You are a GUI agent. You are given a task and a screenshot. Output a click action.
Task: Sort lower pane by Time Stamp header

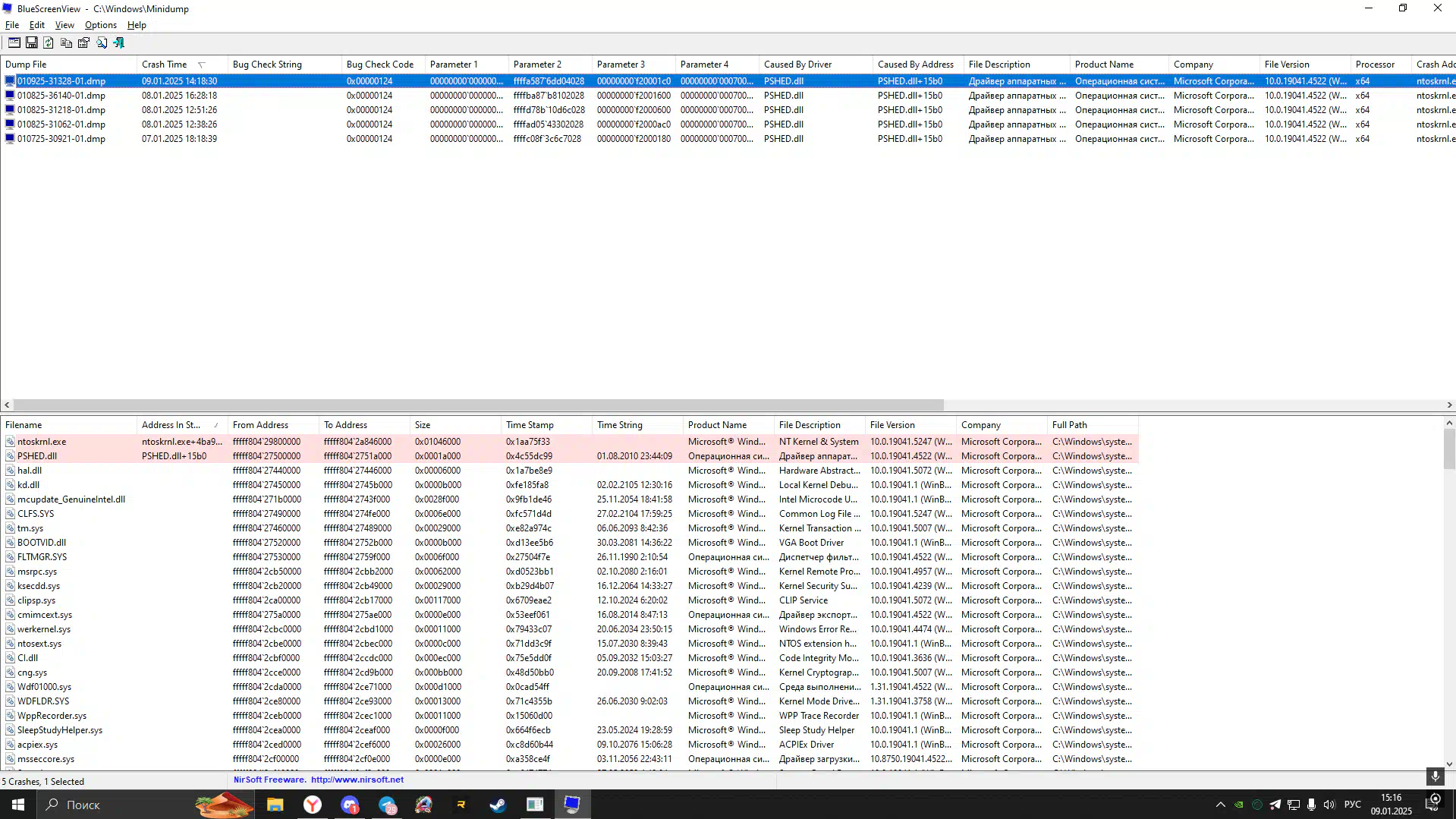[x=546, y=425]
